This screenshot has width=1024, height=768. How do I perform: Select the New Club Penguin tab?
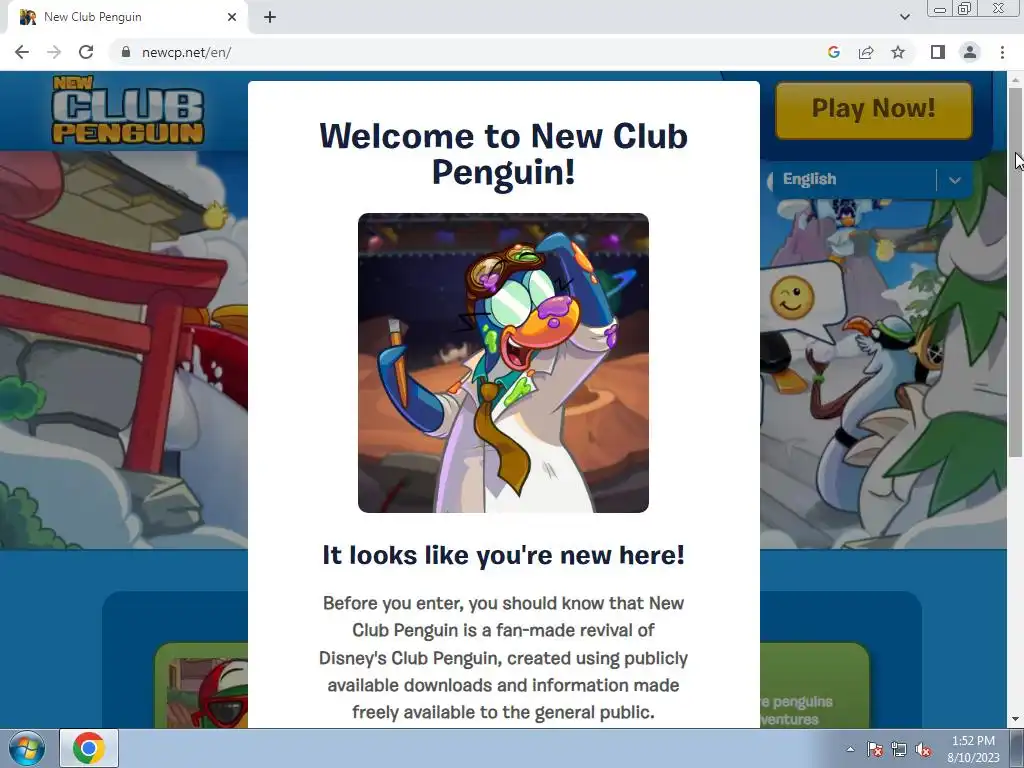128,17
